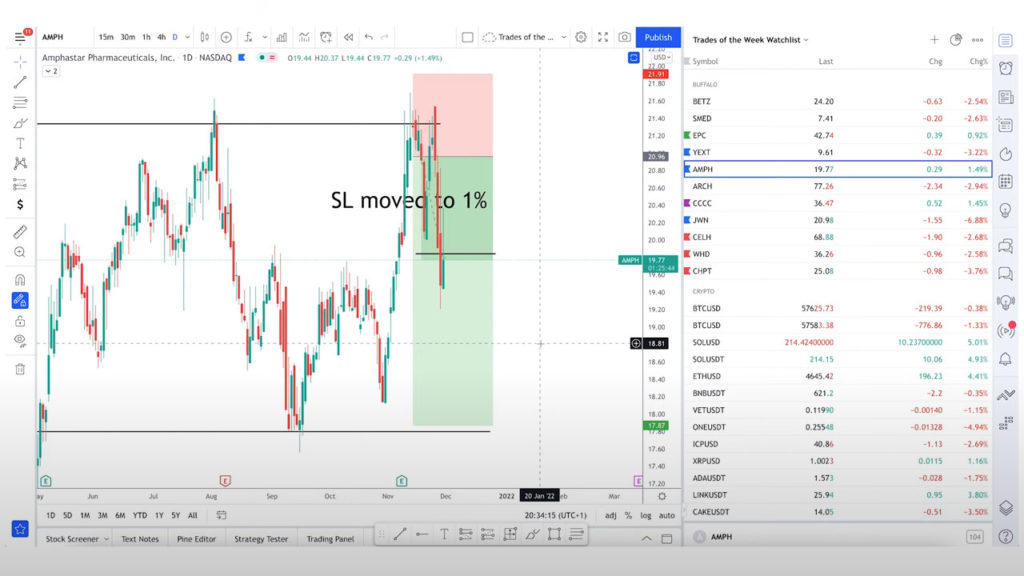Select the BTCUSD row priced 57625.73
Viewport: 1024px width, 576px height.
coord(838,308)
